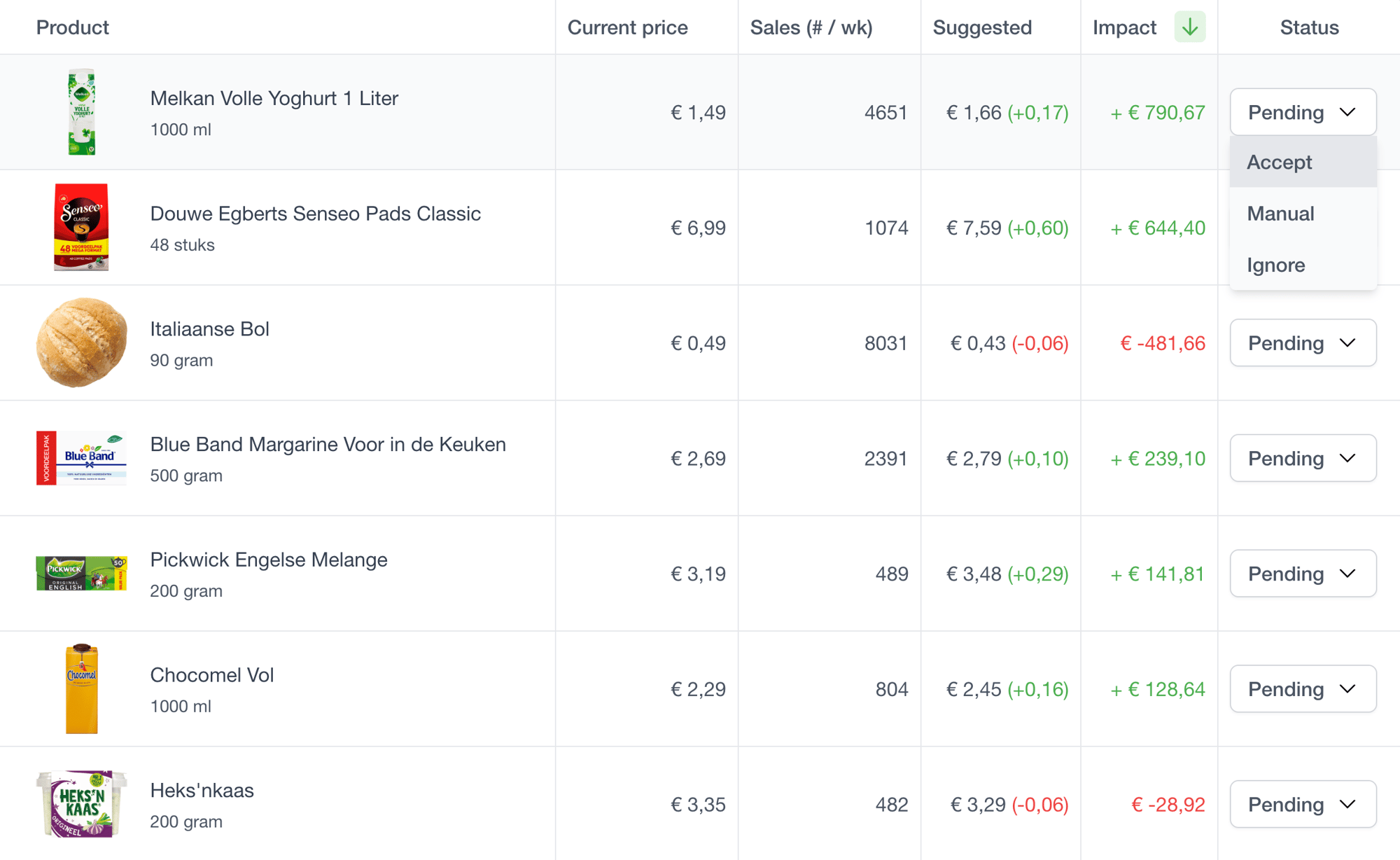This screenshot has height=860, width=1400.
Task: Choose Ignore in the status menu
Action: pos(1303,265)
